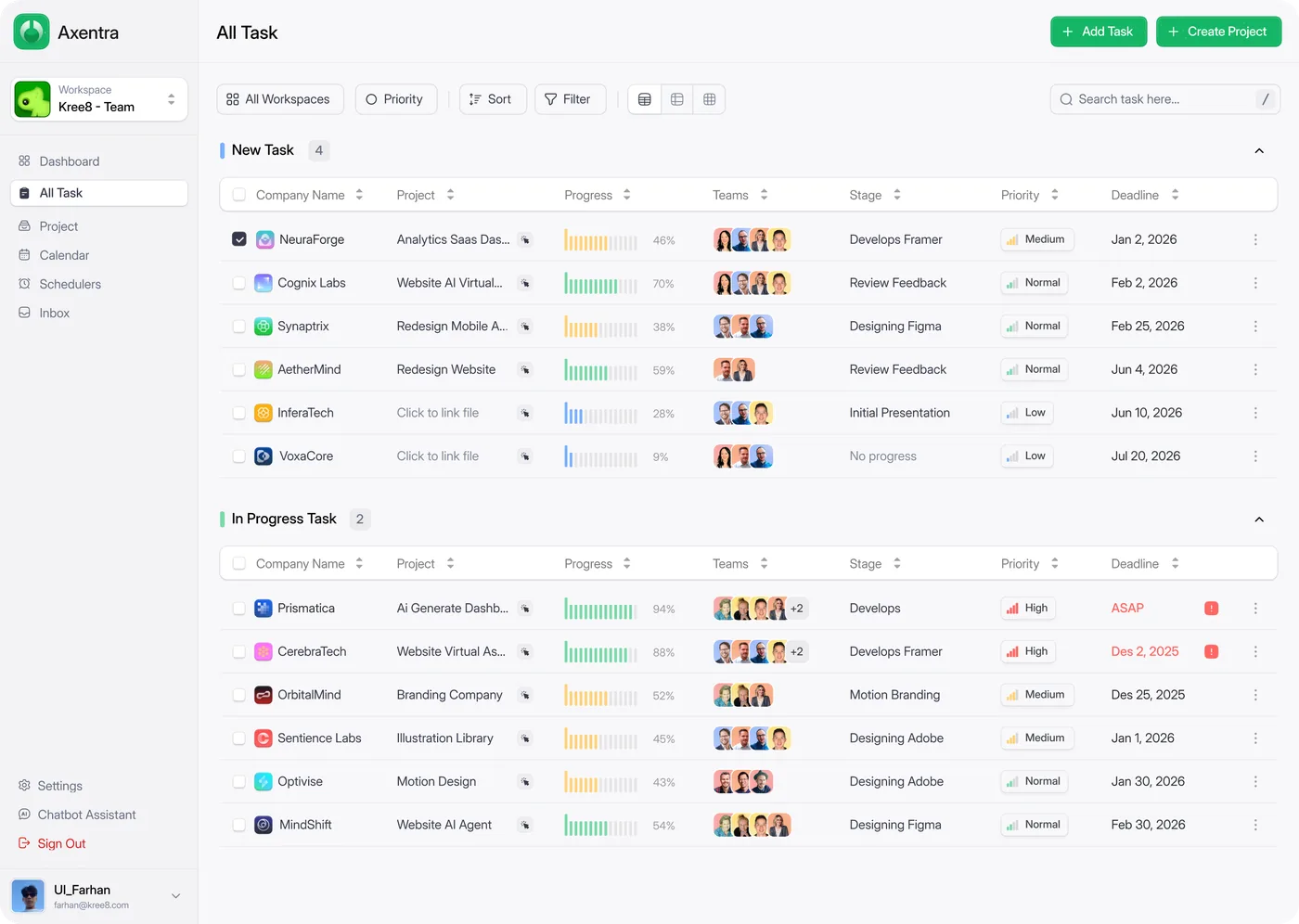Click the red alert icon for Prismatica

pos(1211,609)
